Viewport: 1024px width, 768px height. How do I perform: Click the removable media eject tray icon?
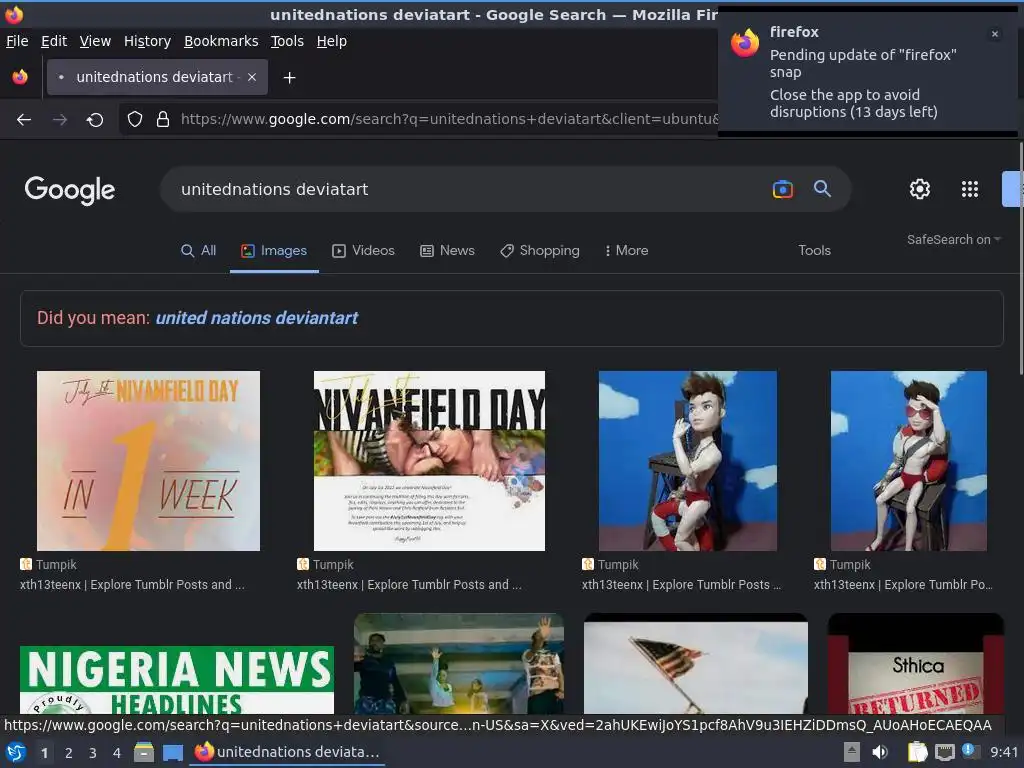[852, 752]
